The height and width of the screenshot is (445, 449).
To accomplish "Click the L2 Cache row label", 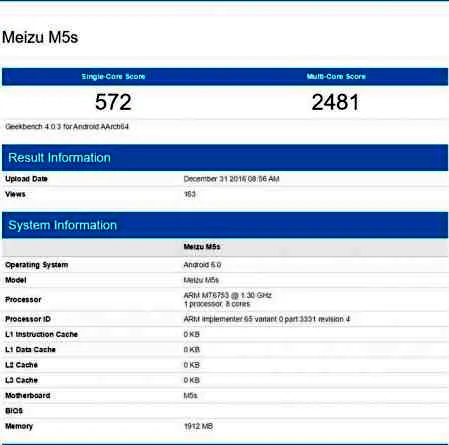I will (21, 365).
